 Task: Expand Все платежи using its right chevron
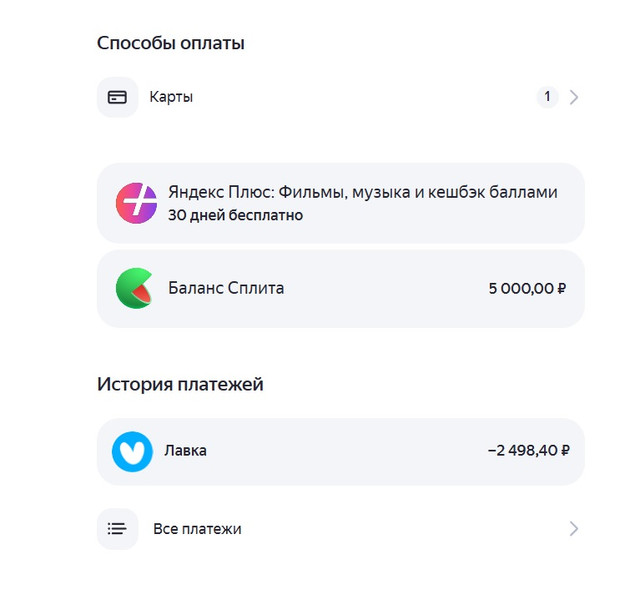coord(574,529)
